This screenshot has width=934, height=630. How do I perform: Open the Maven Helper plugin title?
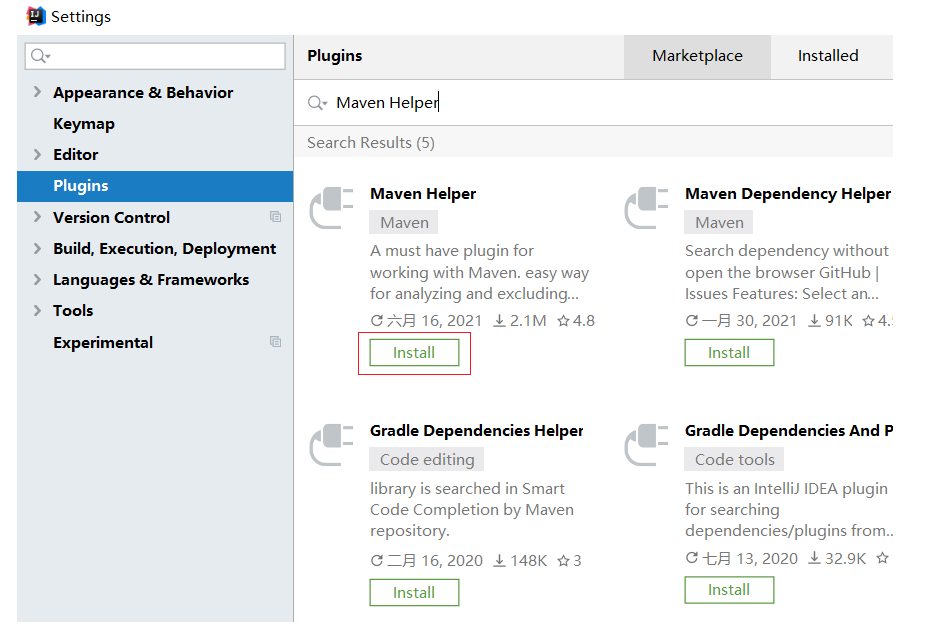coord(423,194)
